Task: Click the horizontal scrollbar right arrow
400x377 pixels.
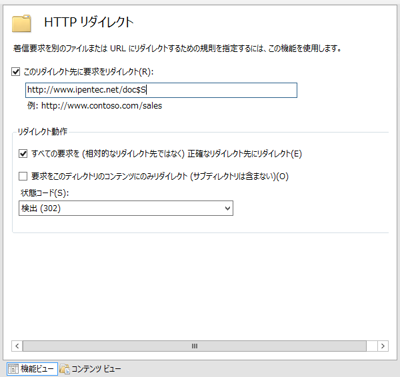Action: tap(383, 346)
